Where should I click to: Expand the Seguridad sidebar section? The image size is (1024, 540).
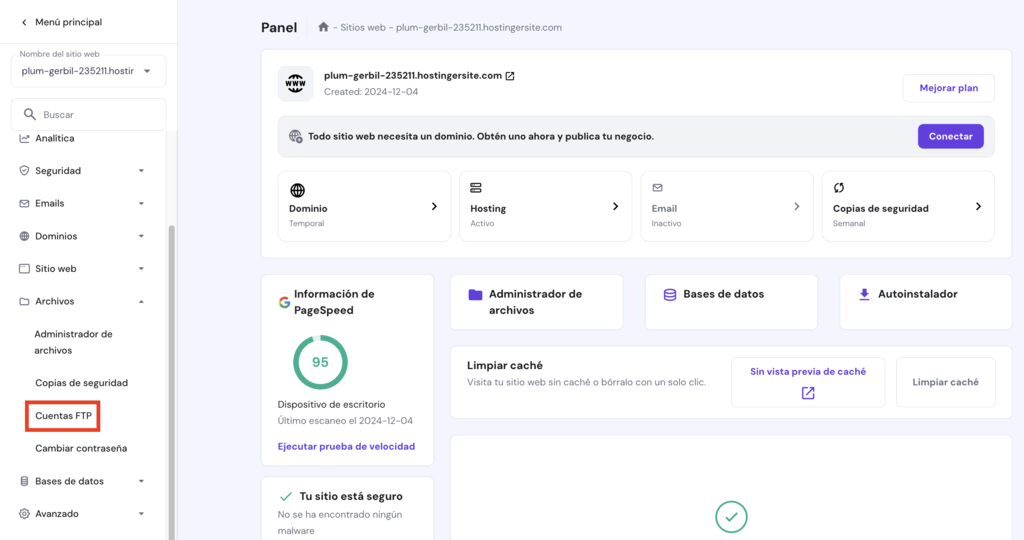pyautogui.click(x=141, y=171)
